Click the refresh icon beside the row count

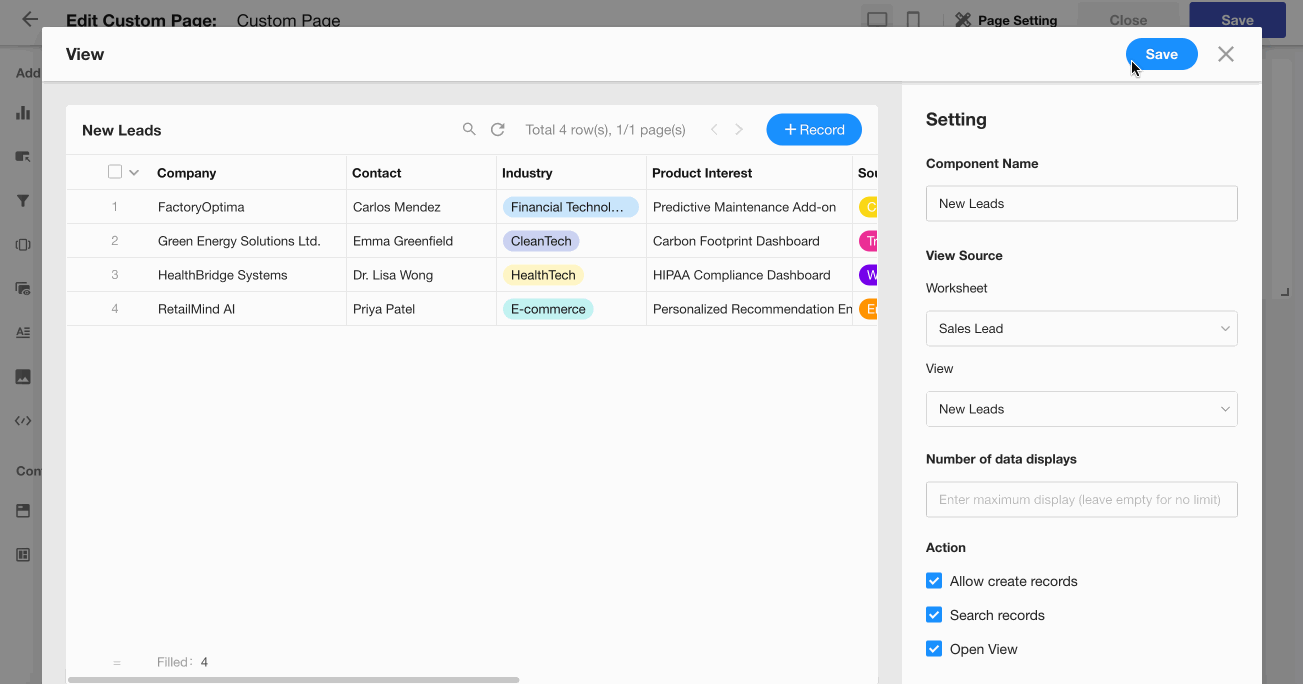pyautogui.click(x=497, y=130)
